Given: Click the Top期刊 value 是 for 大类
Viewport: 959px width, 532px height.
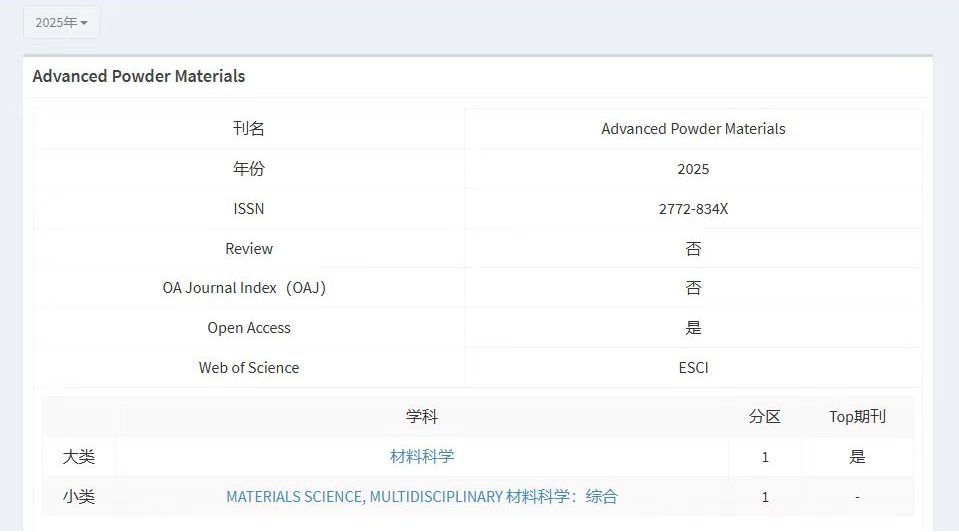Looking at the screenshot, I should [857, 456].
